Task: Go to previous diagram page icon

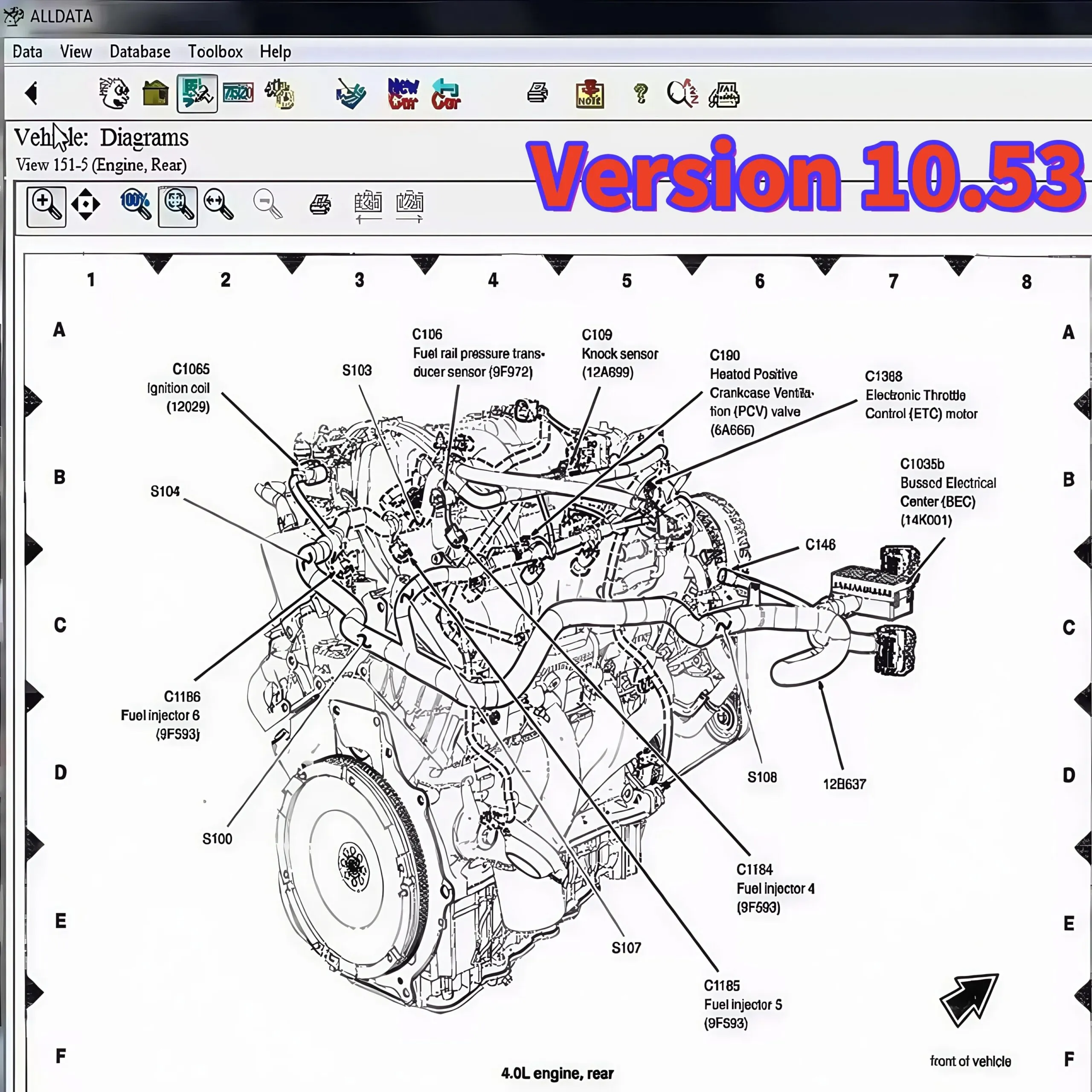Action: tap(368, 206)
